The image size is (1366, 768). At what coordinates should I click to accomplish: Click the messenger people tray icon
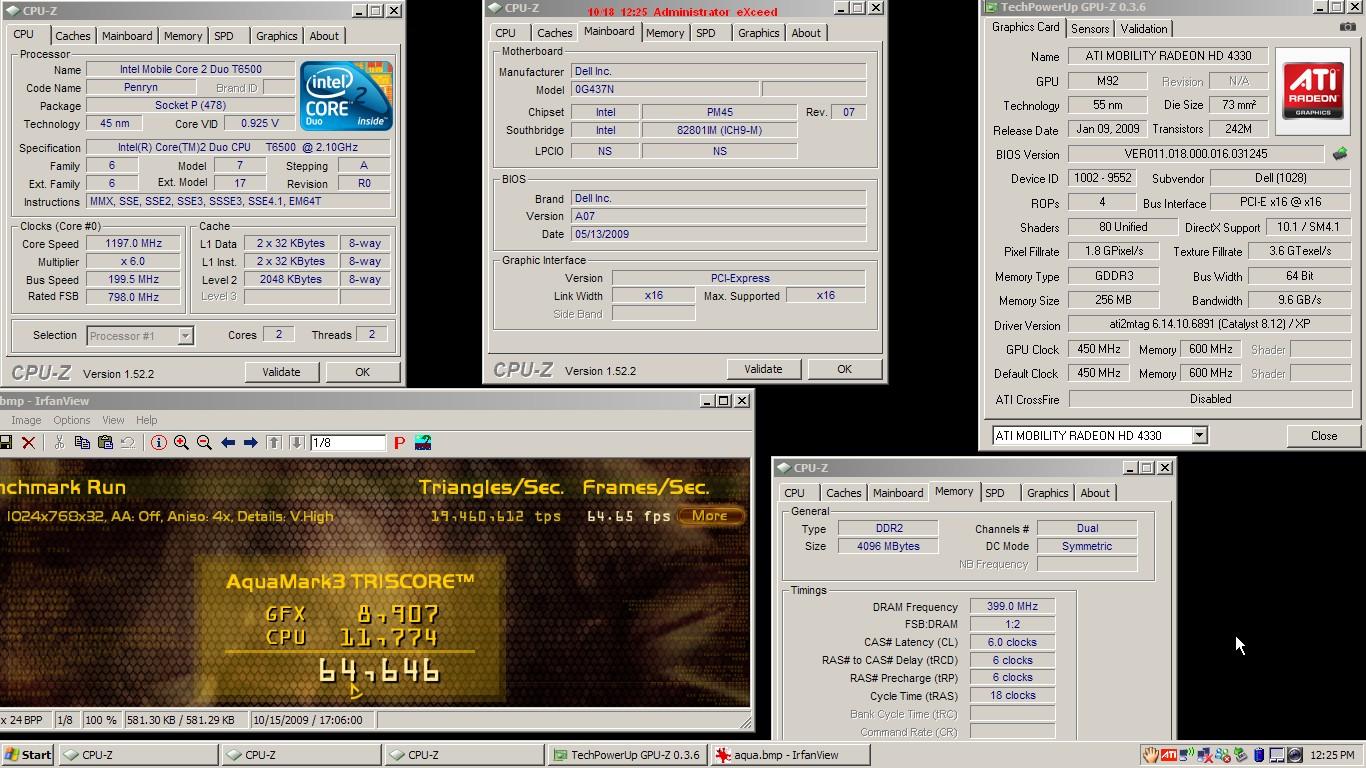pos(1222,755)
